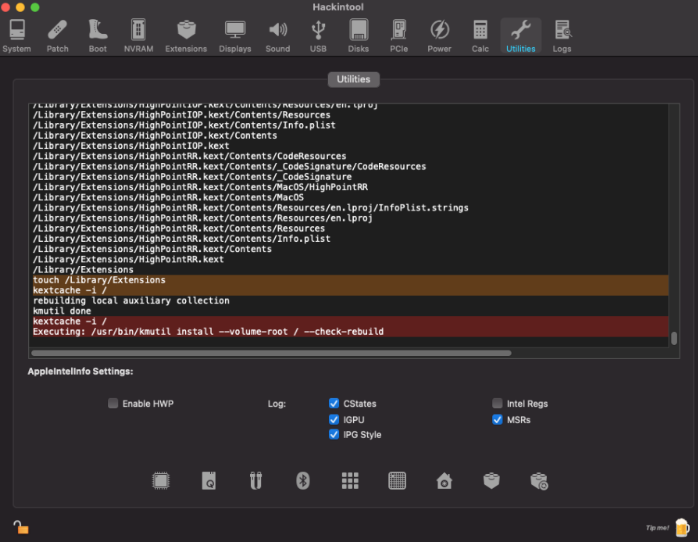The width and height of the screenshot is (698, 542).
Task: Click the 'touch /Library/Extensions' log line
Action: pos(99,280)
